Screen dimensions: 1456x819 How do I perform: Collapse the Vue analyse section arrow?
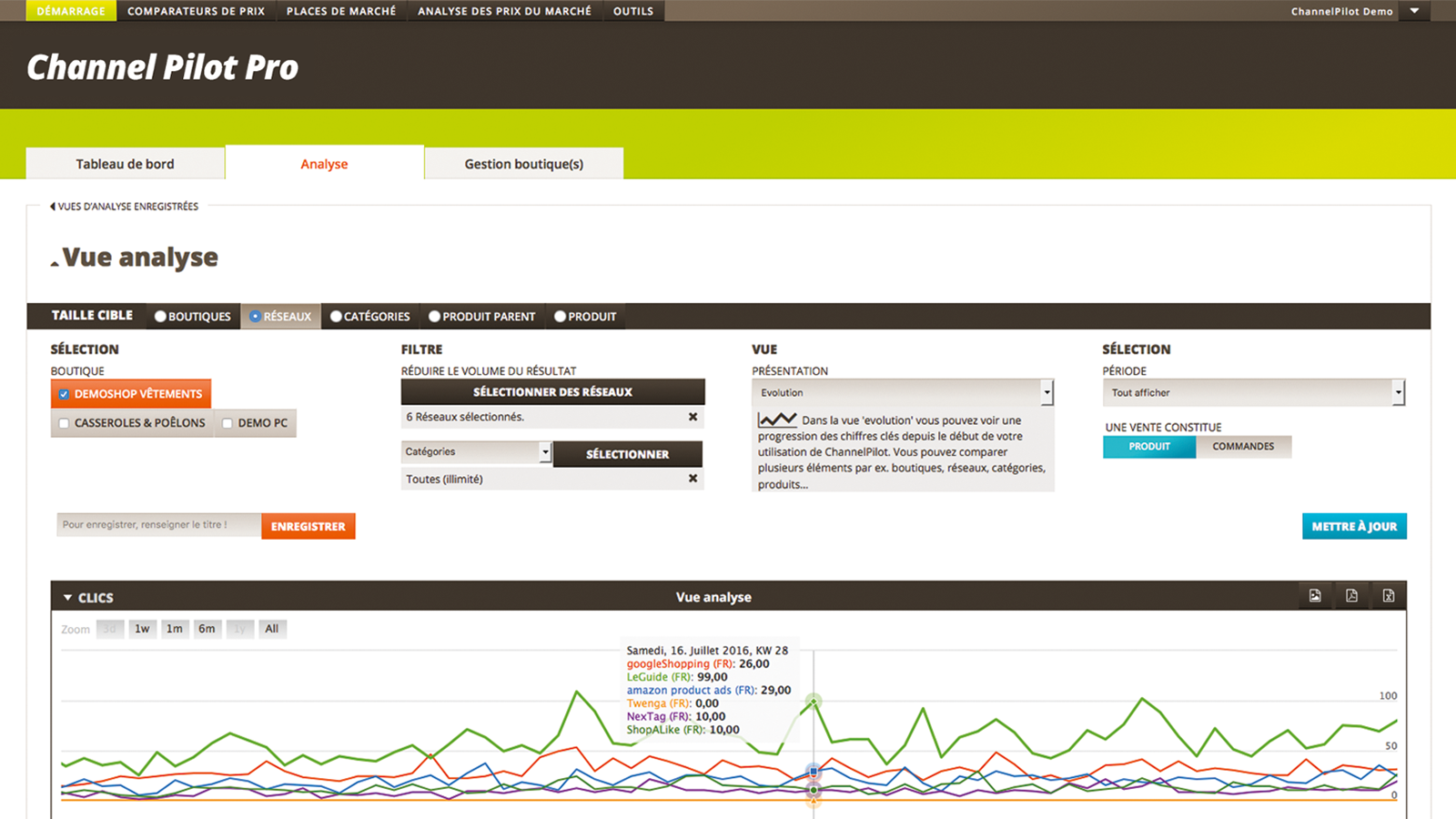point(55,264)
